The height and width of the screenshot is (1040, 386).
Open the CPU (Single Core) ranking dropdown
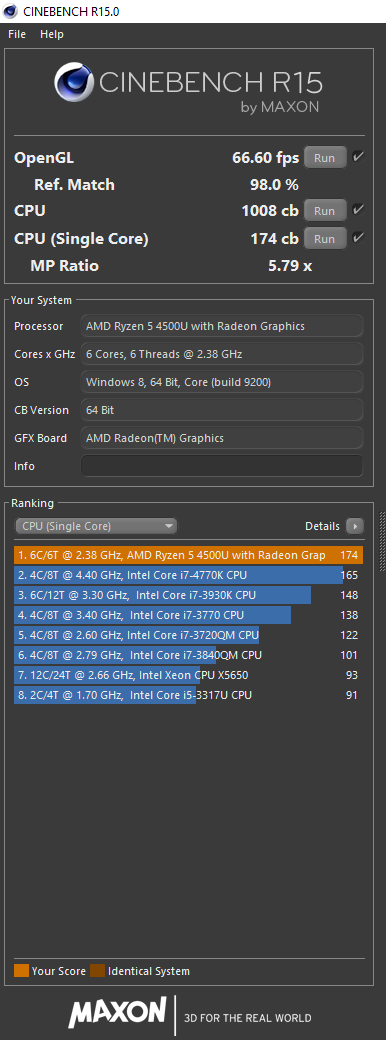96,526
